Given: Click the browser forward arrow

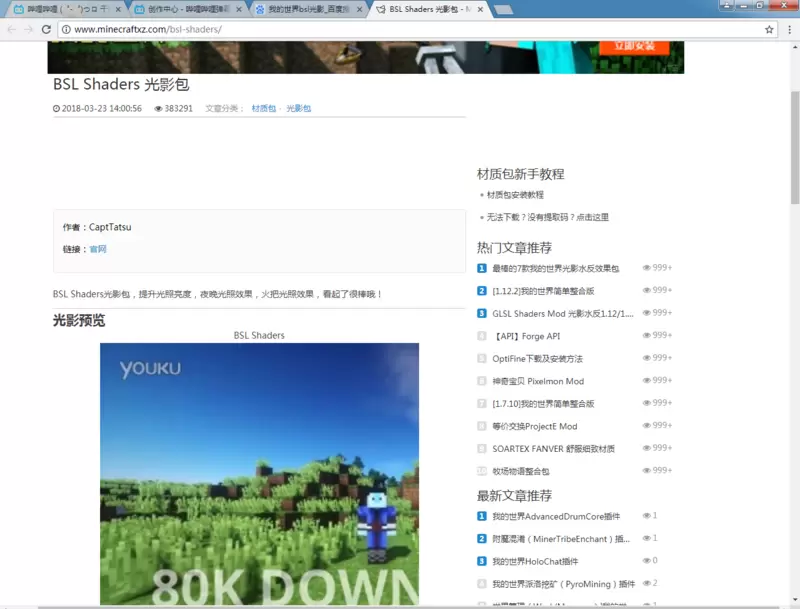Looking at the screenshot, I should pos(29,30).
